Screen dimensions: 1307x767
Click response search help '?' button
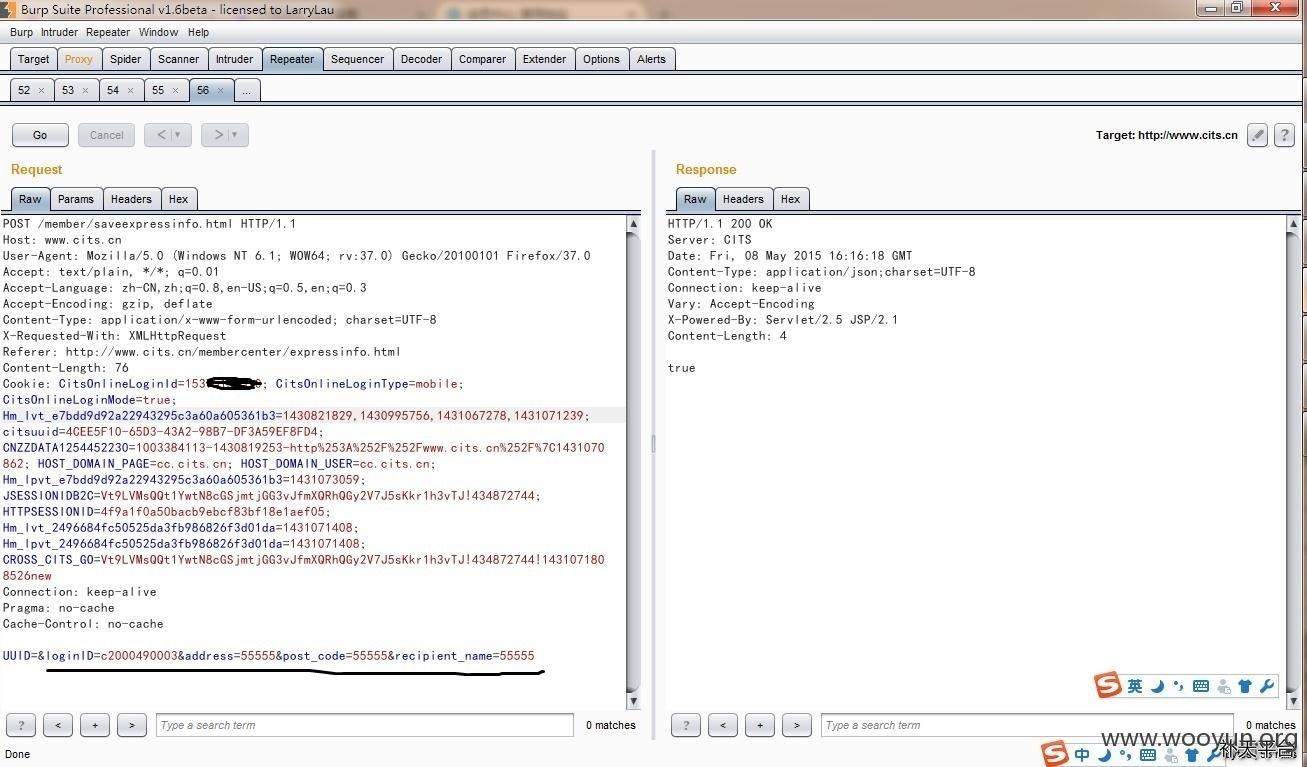point(686,725)
